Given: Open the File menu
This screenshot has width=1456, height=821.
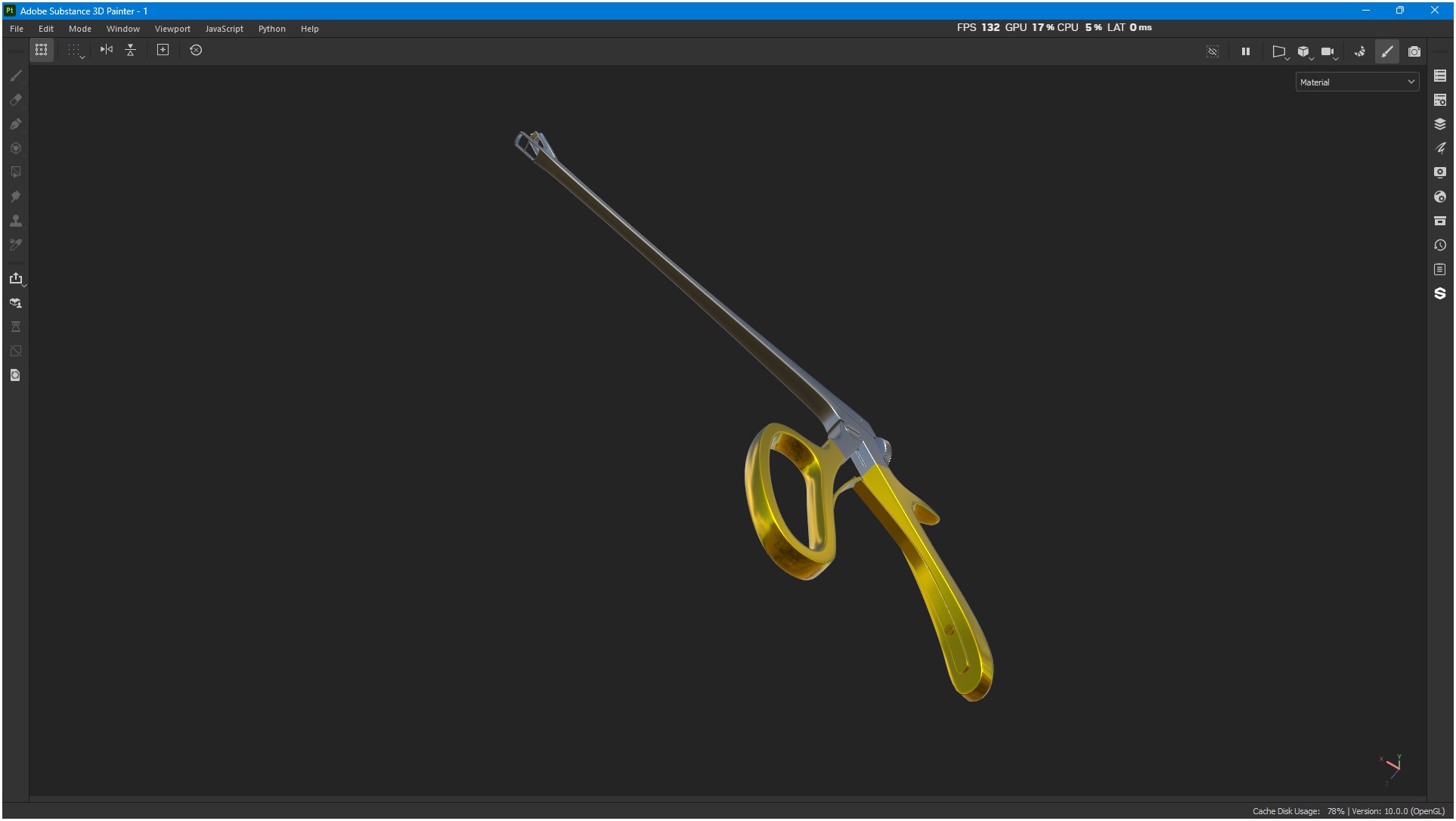Looking at the screenshot, I should click(x=17, y=29).
